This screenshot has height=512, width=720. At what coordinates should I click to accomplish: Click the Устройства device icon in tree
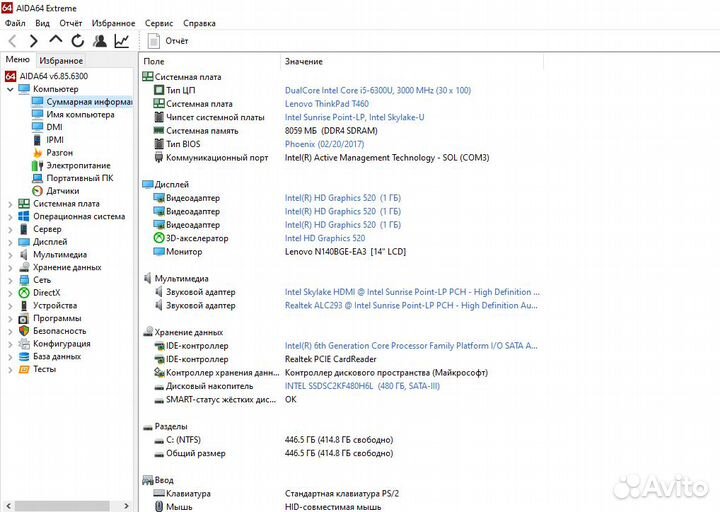[x=24, y=305]
